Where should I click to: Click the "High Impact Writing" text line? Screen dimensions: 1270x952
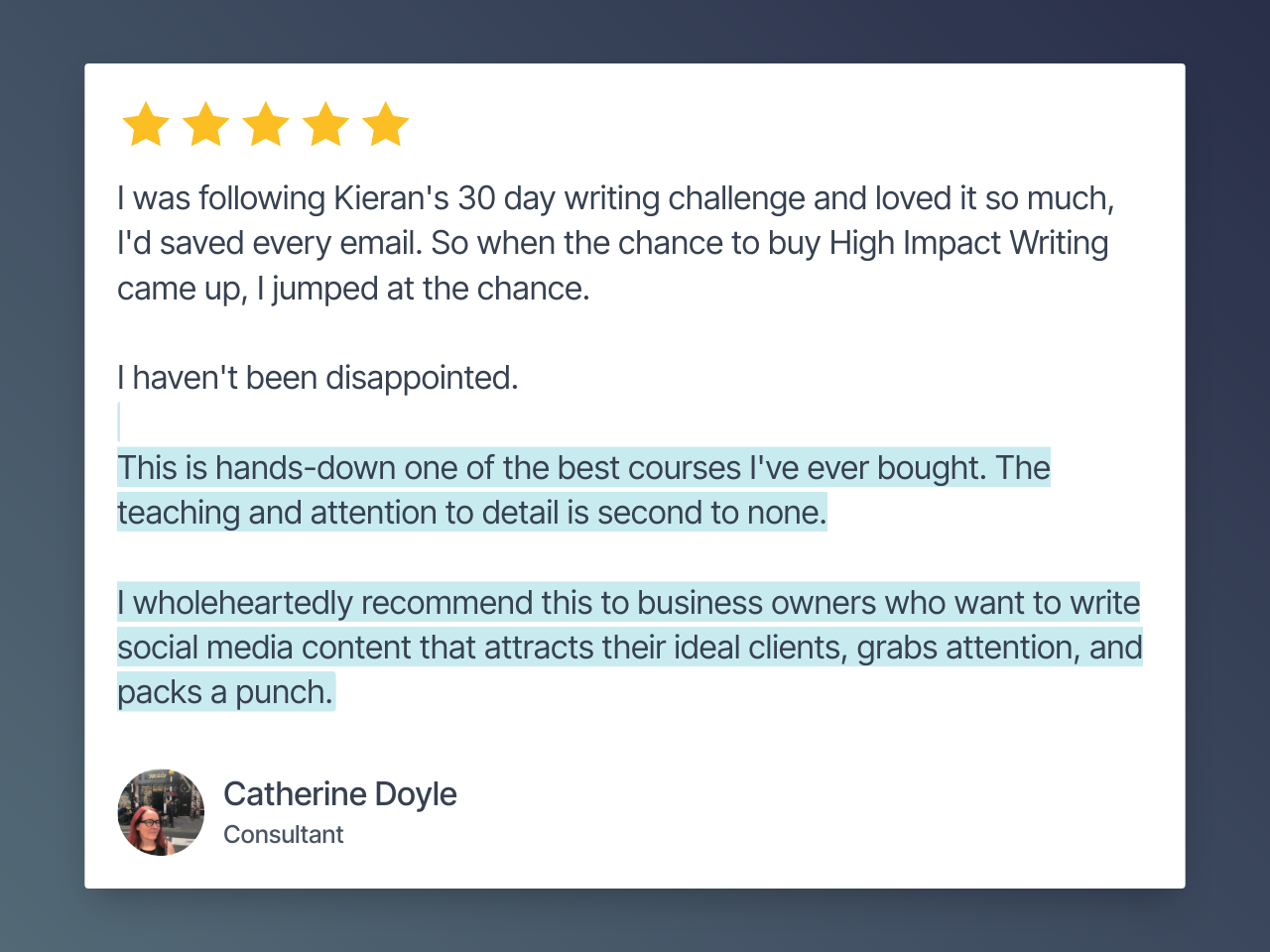[x=967, y=243]
